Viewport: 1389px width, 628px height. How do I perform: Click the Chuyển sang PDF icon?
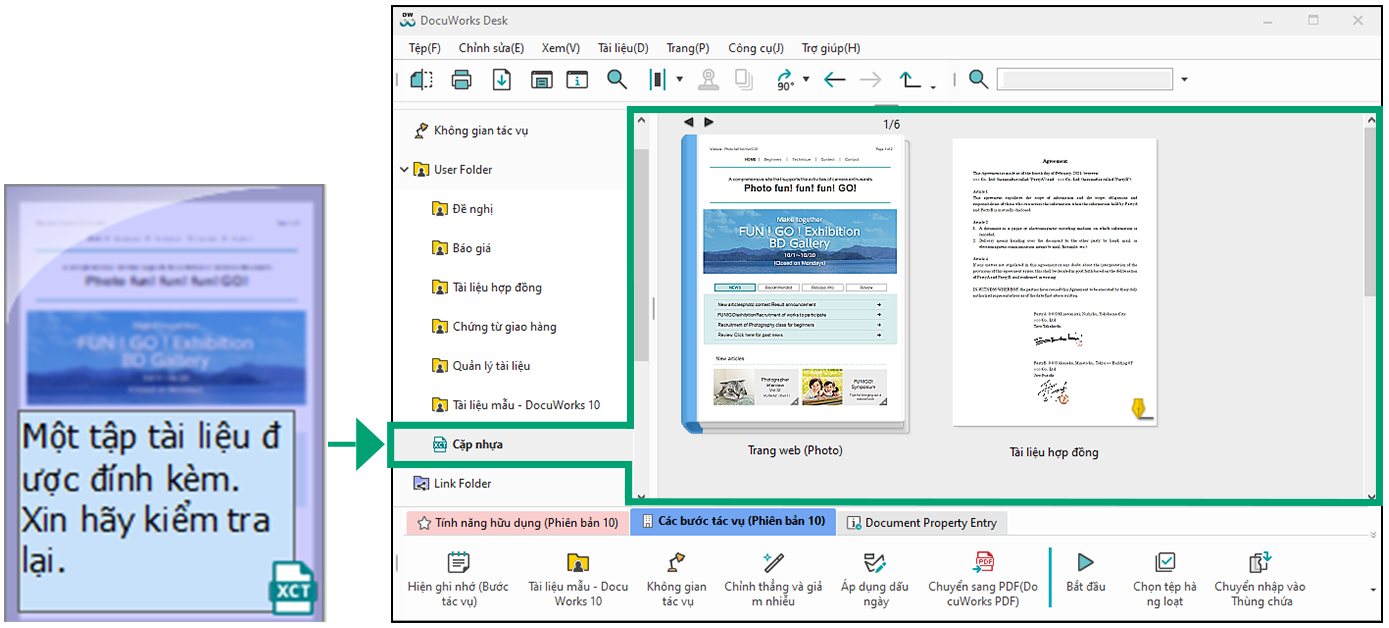[983, 562]
